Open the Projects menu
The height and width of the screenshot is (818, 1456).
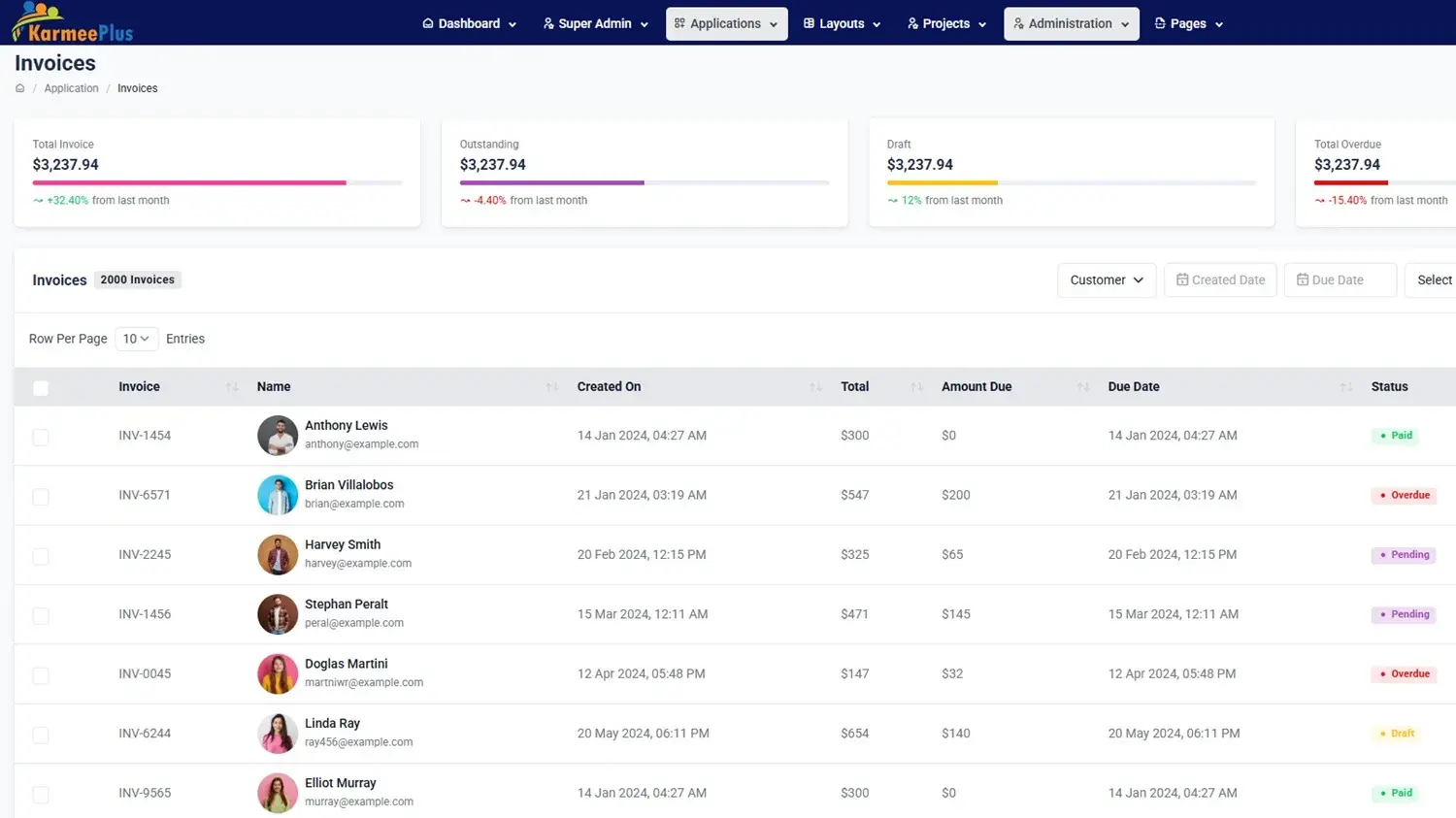click(x=946, y=23)
